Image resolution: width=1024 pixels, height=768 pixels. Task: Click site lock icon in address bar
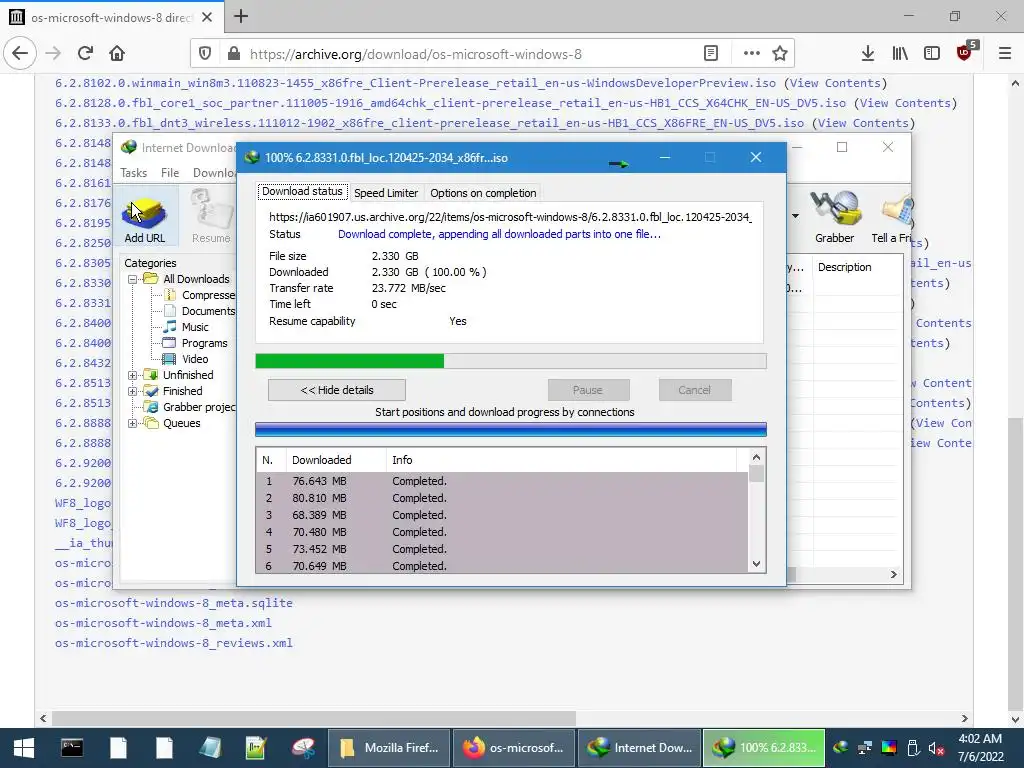coord(234,54)
